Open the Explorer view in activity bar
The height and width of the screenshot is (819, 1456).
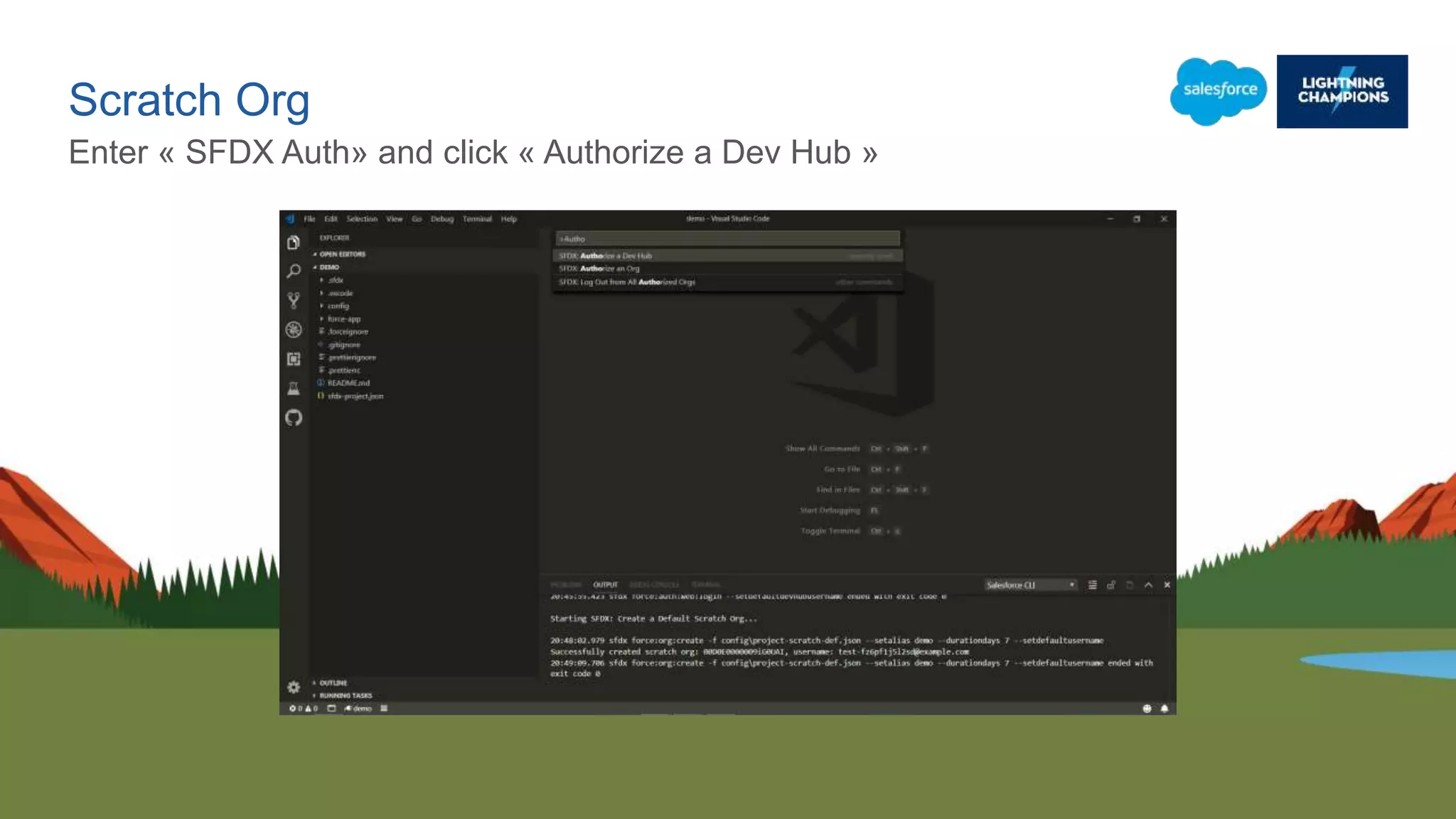point(294,243)
